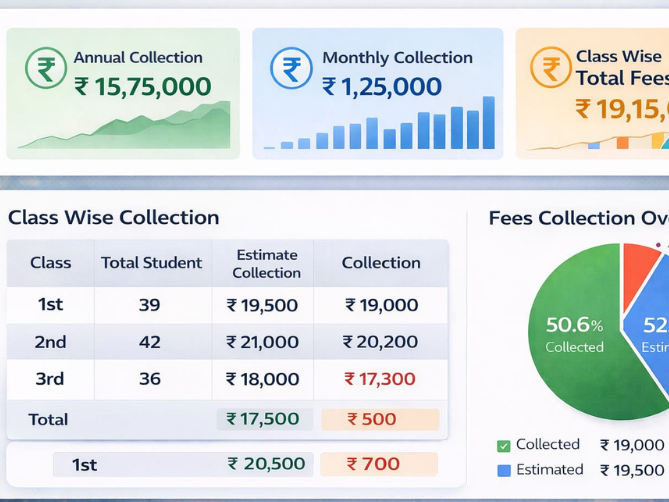669x502 pixels.
Task: Click the green ₹ 20,500 value
Action: [x=266, y=464]
